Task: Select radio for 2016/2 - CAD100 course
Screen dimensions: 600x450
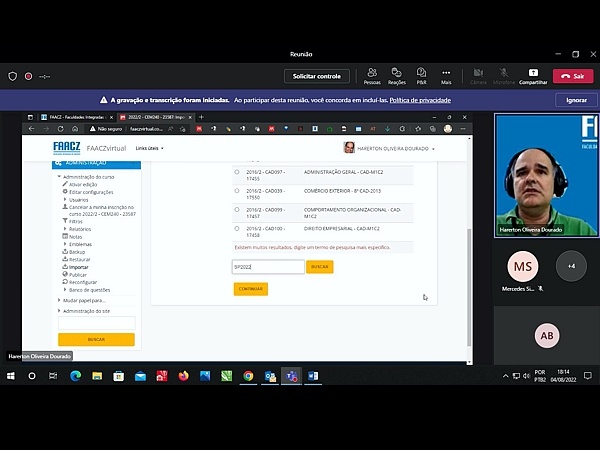Action: 237,228
